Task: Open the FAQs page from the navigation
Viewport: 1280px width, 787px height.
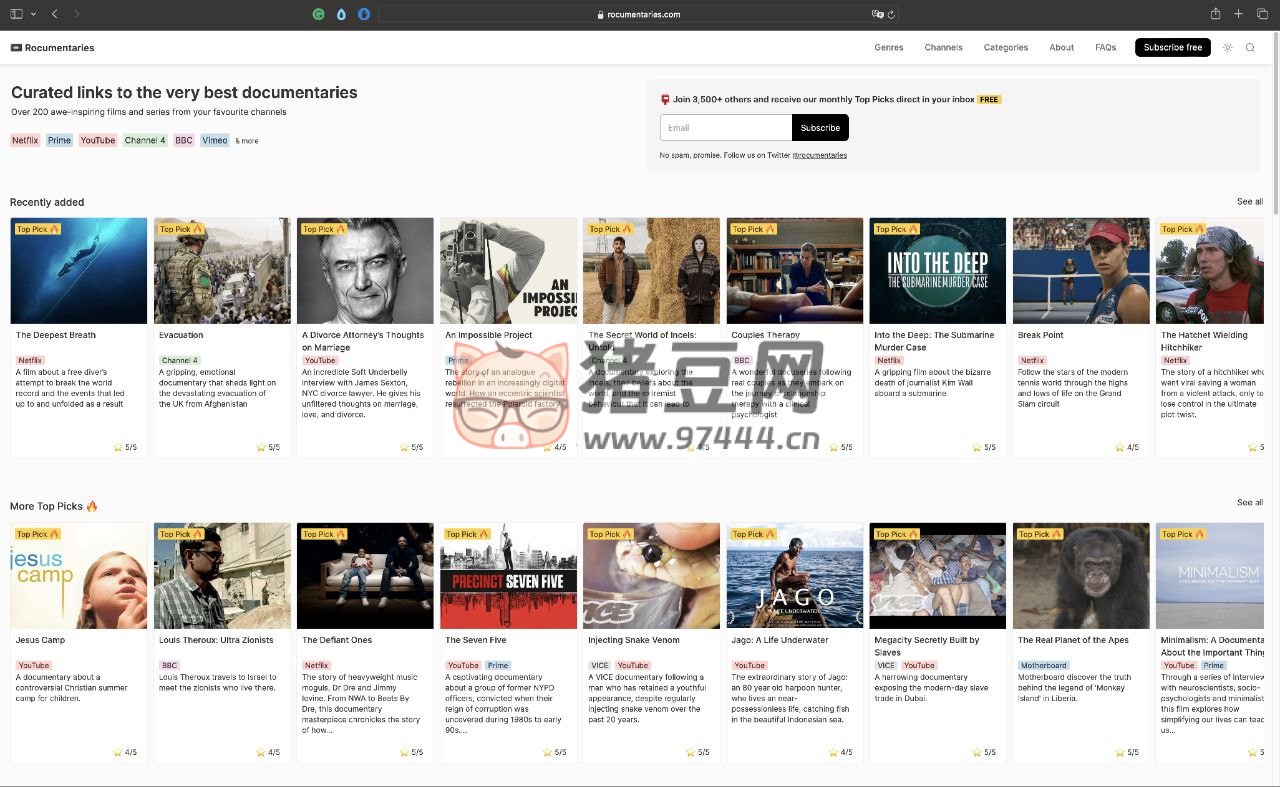Action: (x=1105, y=47)
